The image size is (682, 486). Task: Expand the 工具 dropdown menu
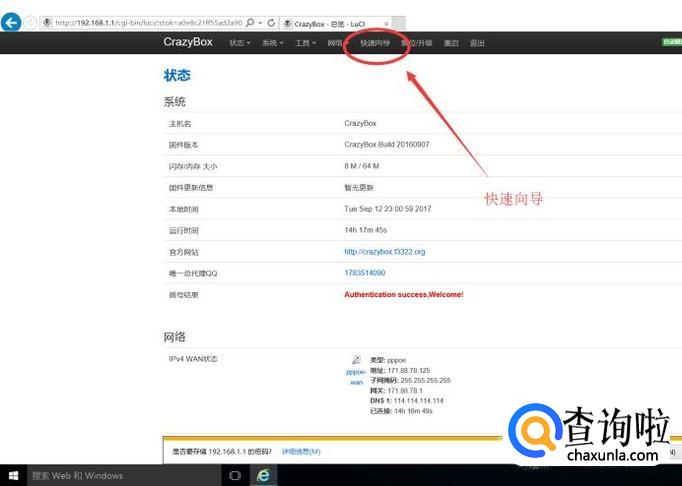(x=306, y=43)
